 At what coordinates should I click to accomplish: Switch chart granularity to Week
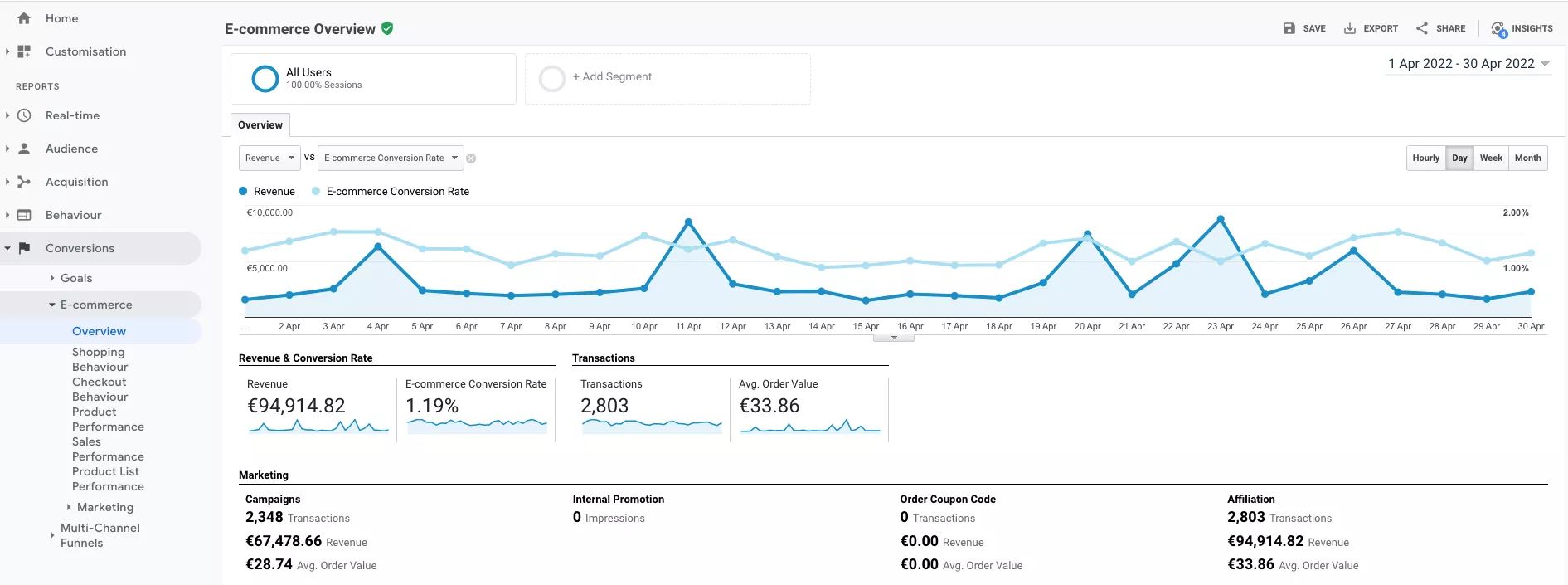[x=1491, y=158]
